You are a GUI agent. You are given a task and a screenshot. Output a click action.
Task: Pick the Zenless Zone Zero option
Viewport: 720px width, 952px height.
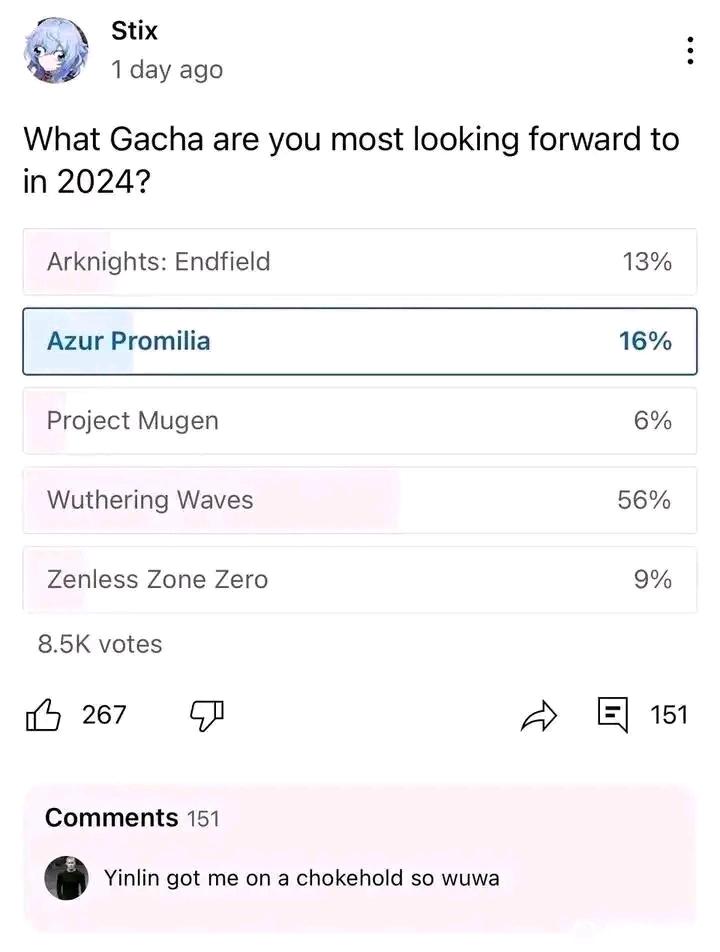360,580
